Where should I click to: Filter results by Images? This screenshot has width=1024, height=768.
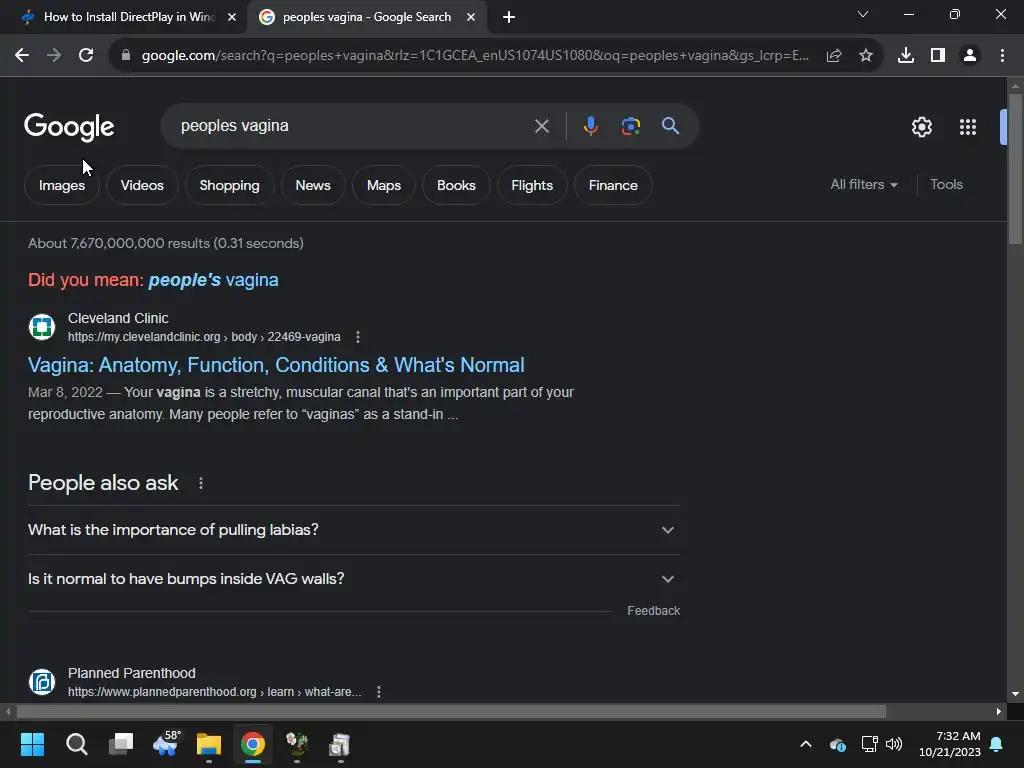tap(61, 185)
